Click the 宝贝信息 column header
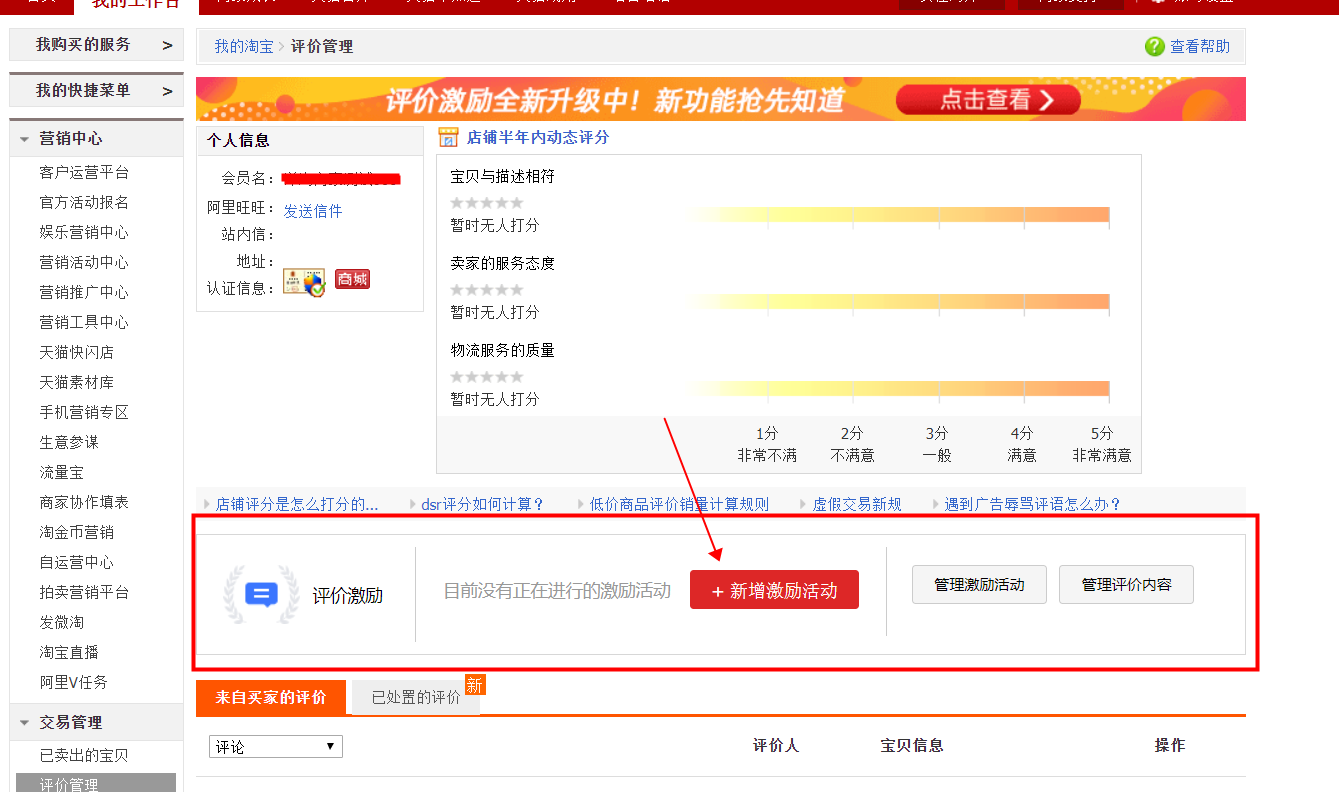 click(x=912, y=746)
